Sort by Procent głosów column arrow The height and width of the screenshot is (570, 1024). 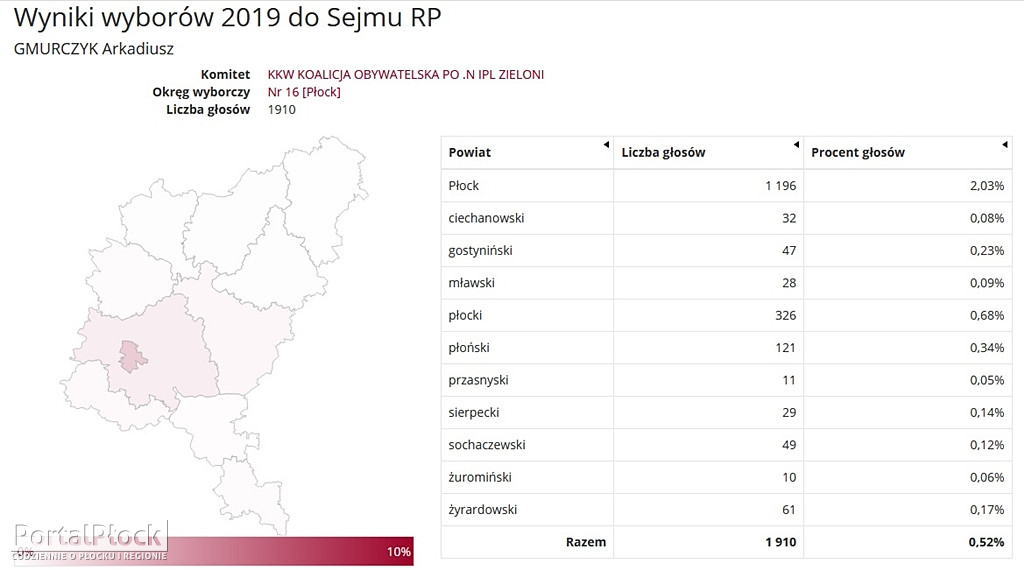1004,144
